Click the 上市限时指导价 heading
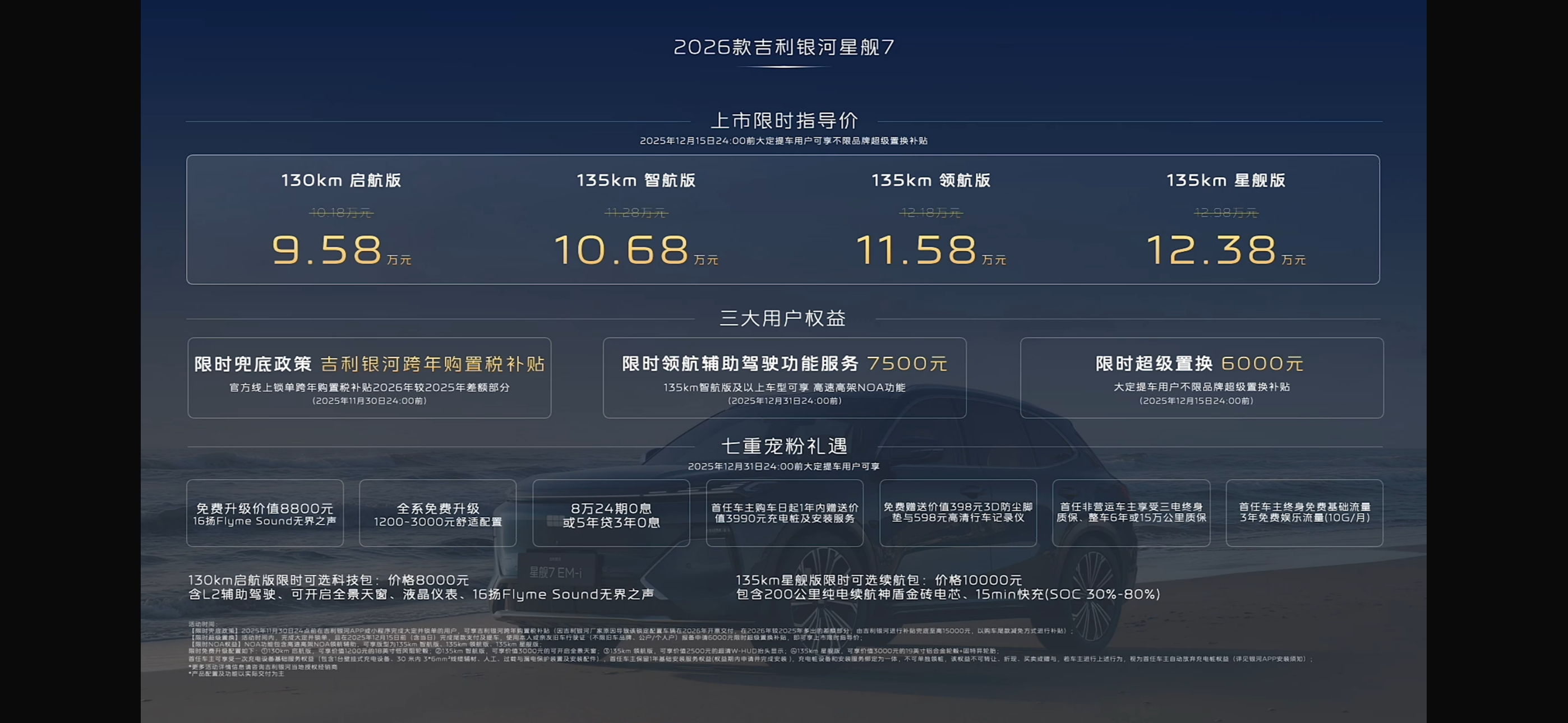The width and height of the screenshot is (1568, 723). [783, 121]
